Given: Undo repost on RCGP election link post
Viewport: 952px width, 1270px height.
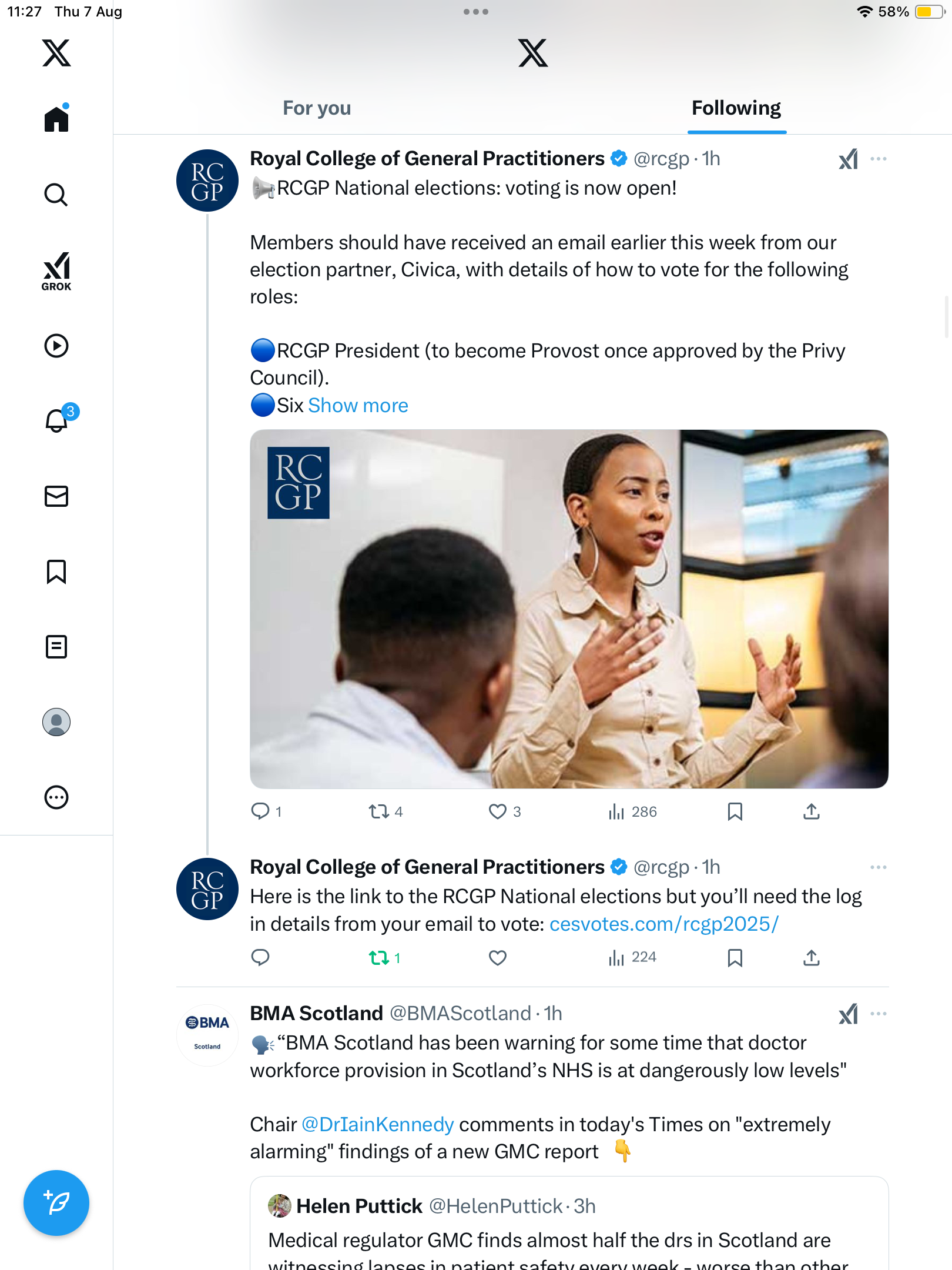Looking at the screenshot, I should pos(379,958).
